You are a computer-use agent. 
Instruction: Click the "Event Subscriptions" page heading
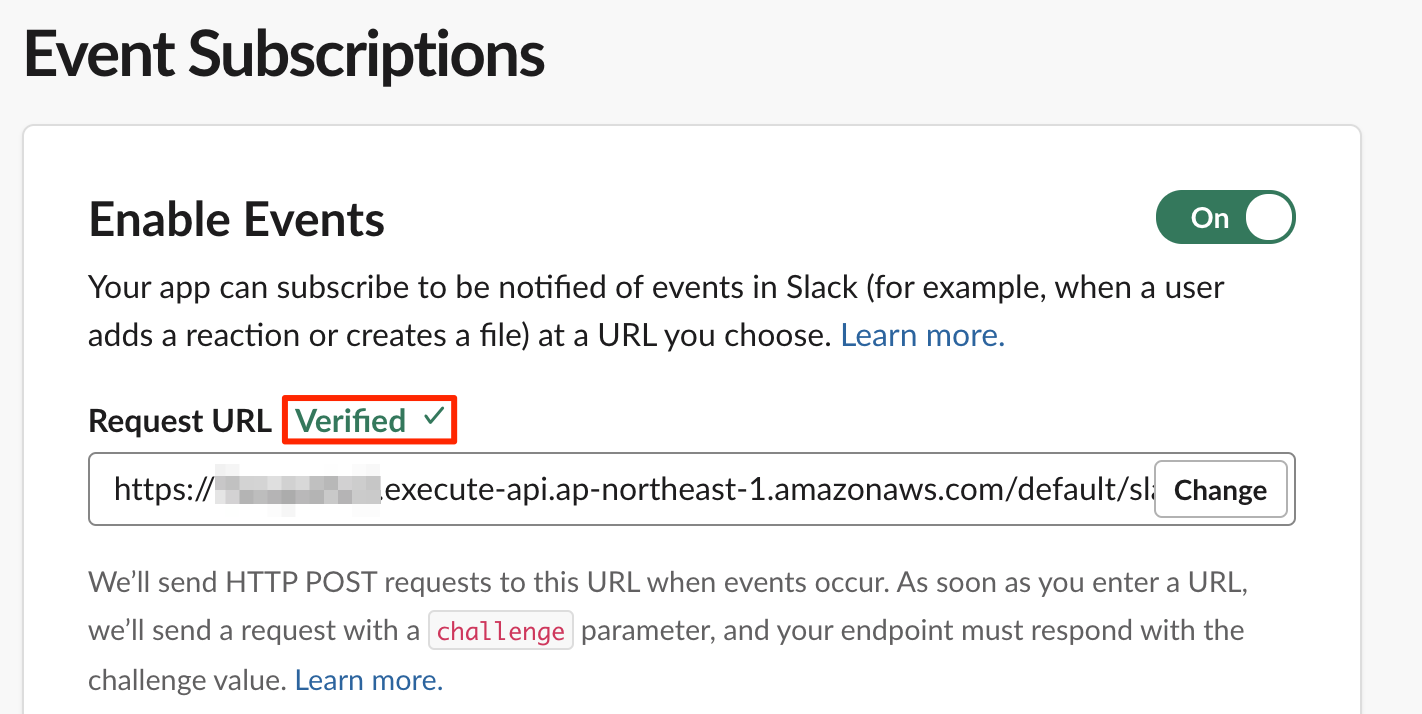tap(284, 54)
